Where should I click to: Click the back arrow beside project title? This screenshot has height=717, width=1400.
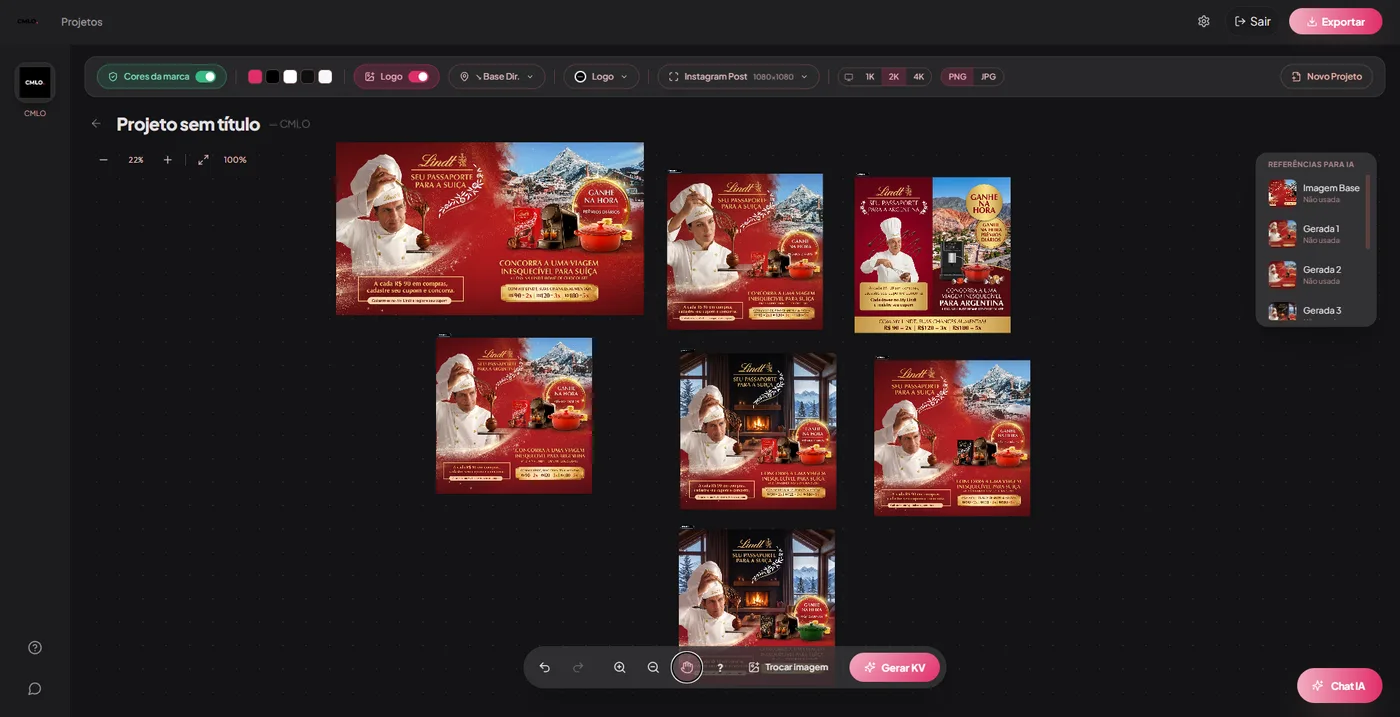[x=96, y=124]
